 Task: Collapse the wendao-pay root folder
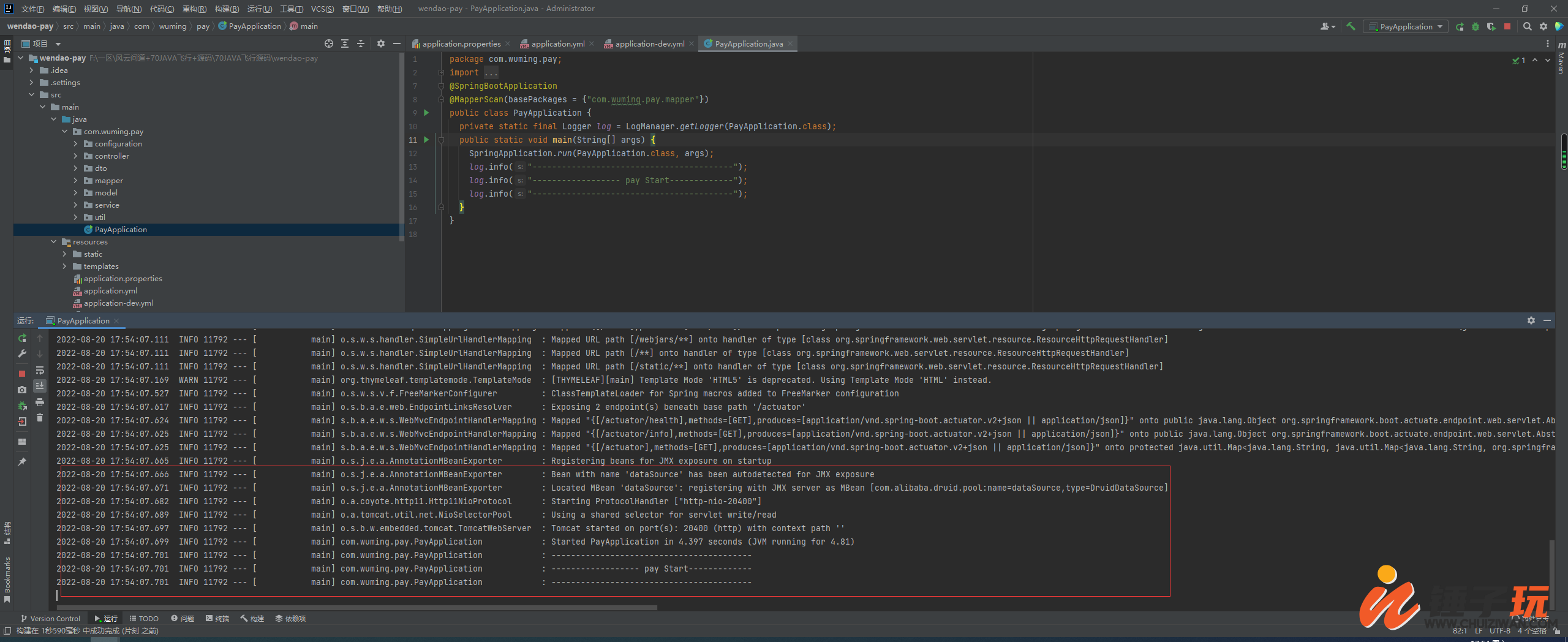(x=21, y=58)
